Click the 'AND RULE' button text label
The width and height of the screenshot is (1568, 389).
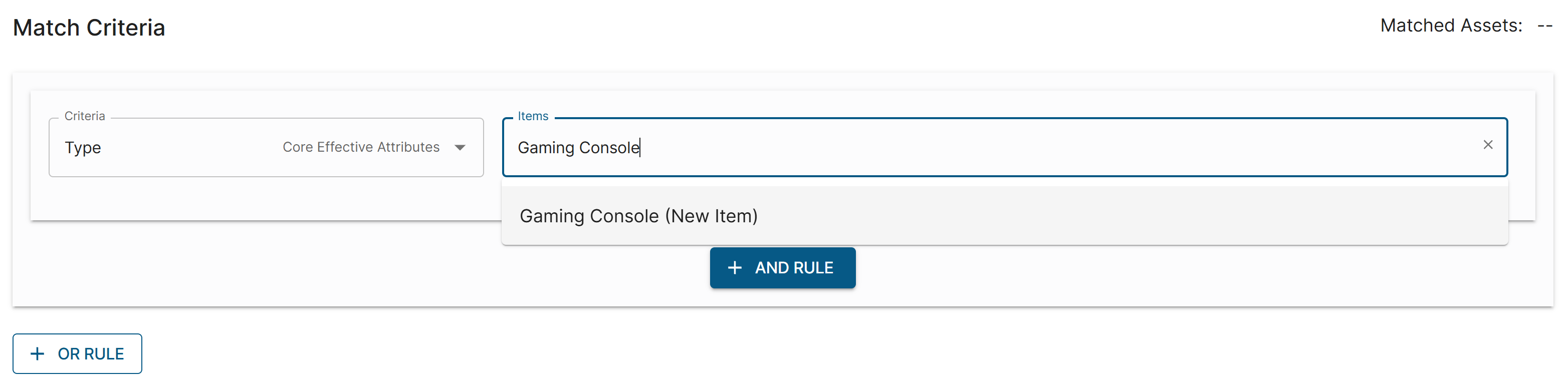tap(794, 268)
